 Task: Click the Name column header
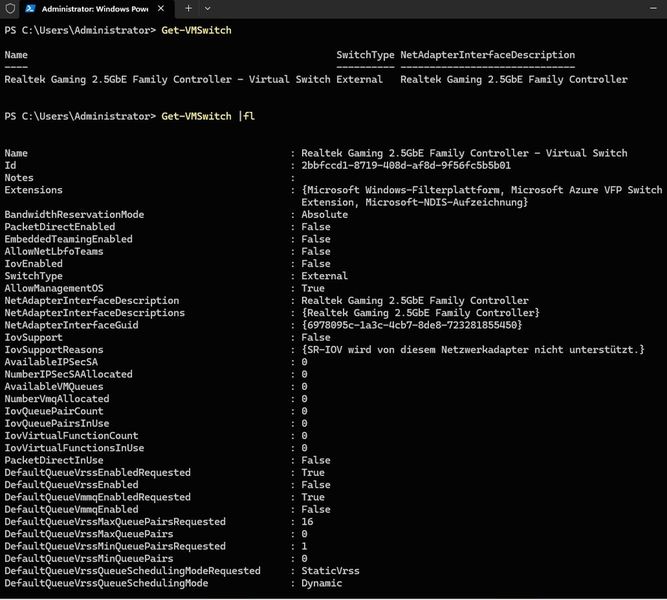pos(16,55)
